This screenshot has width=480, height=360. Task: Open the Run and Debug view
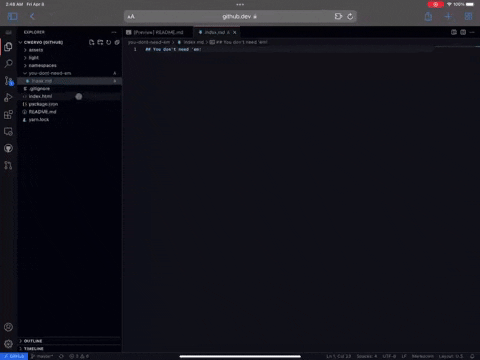coord(9,98)
